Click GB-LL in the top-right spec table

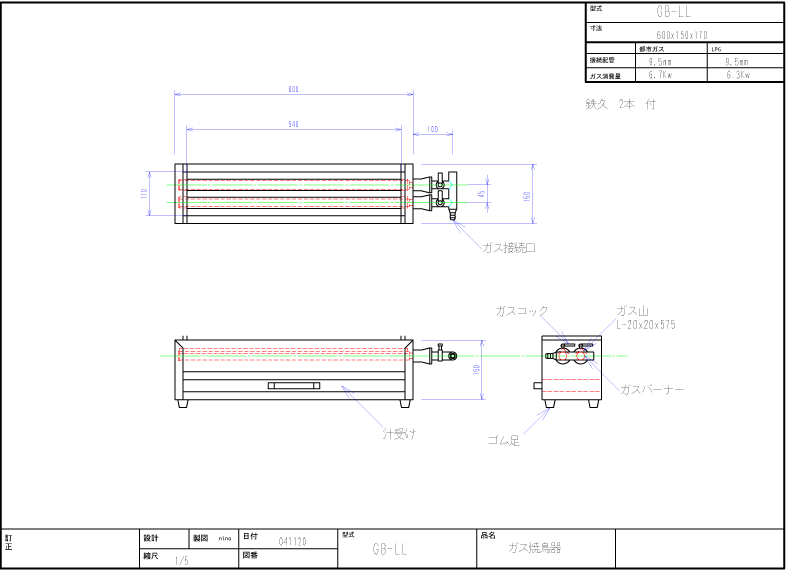673,13
